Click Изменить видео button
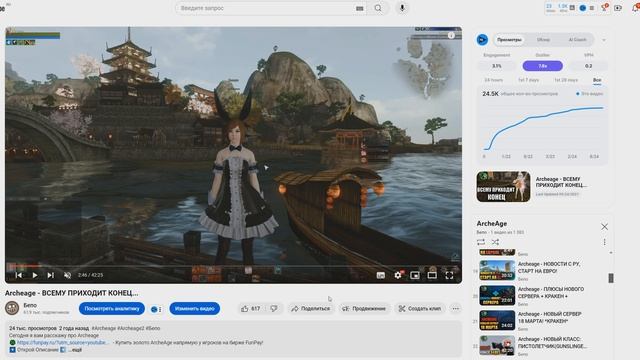This screenshot has height=360, width=640. pos(195,309)
